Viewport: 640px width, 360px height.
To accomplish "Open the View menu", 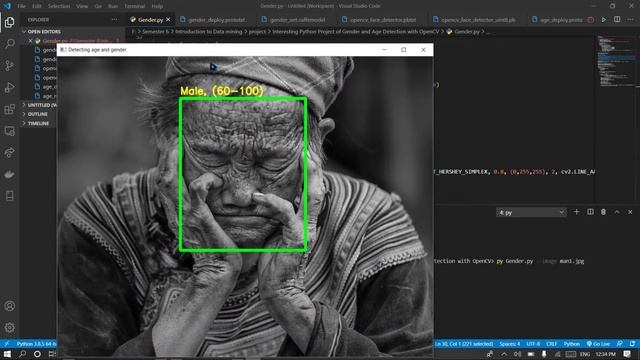I will click(x=82, y=6).
